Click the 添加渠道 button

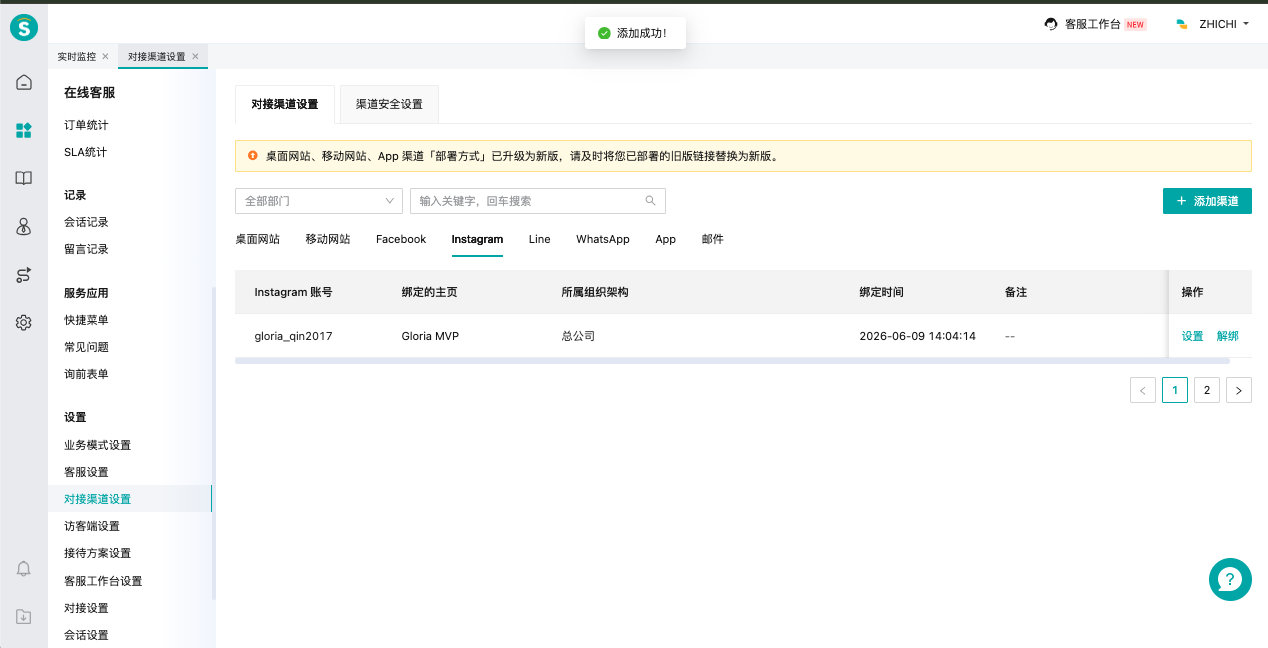coord(1207,201)
